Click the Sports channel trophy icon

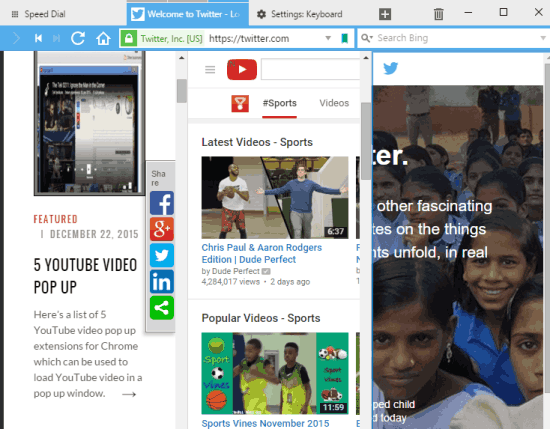(240, 103)
